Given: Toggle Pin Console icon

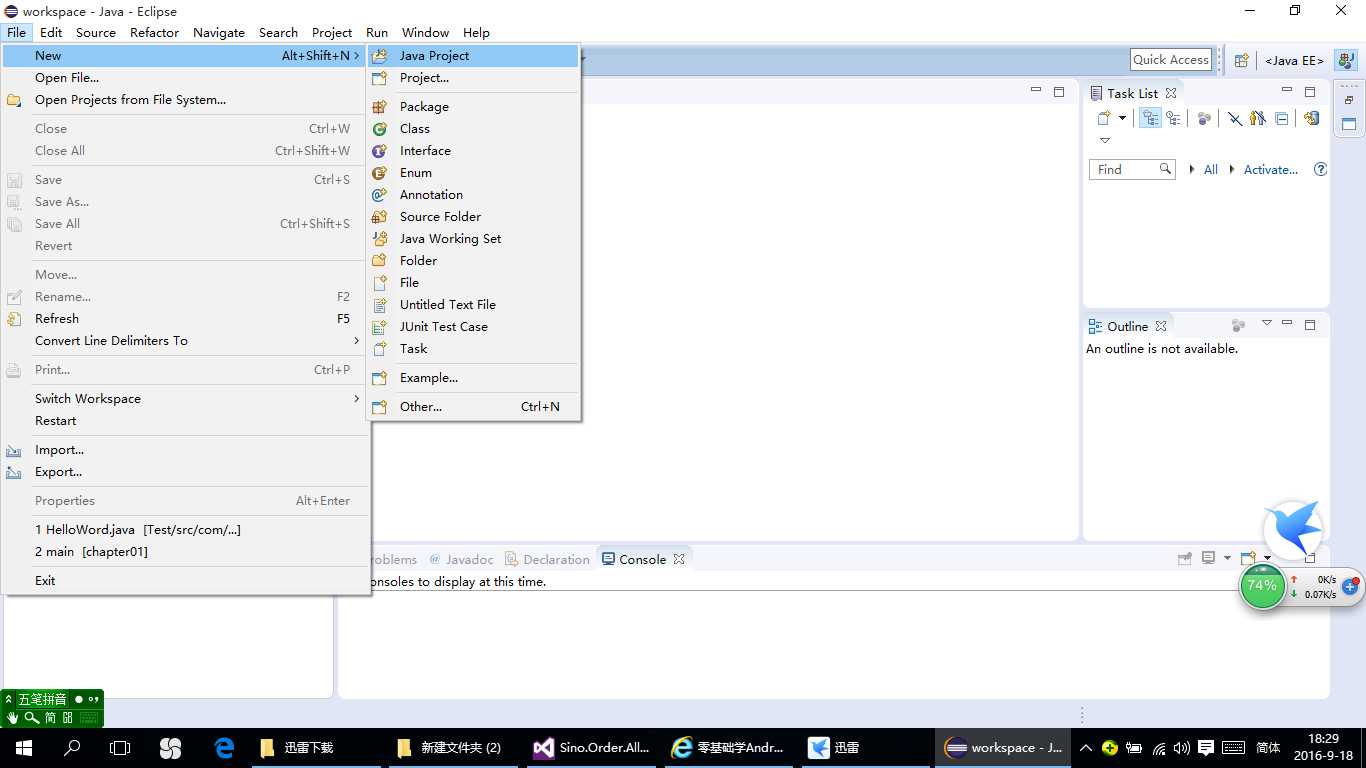Looking at the screenshot, I should 1185,558.
